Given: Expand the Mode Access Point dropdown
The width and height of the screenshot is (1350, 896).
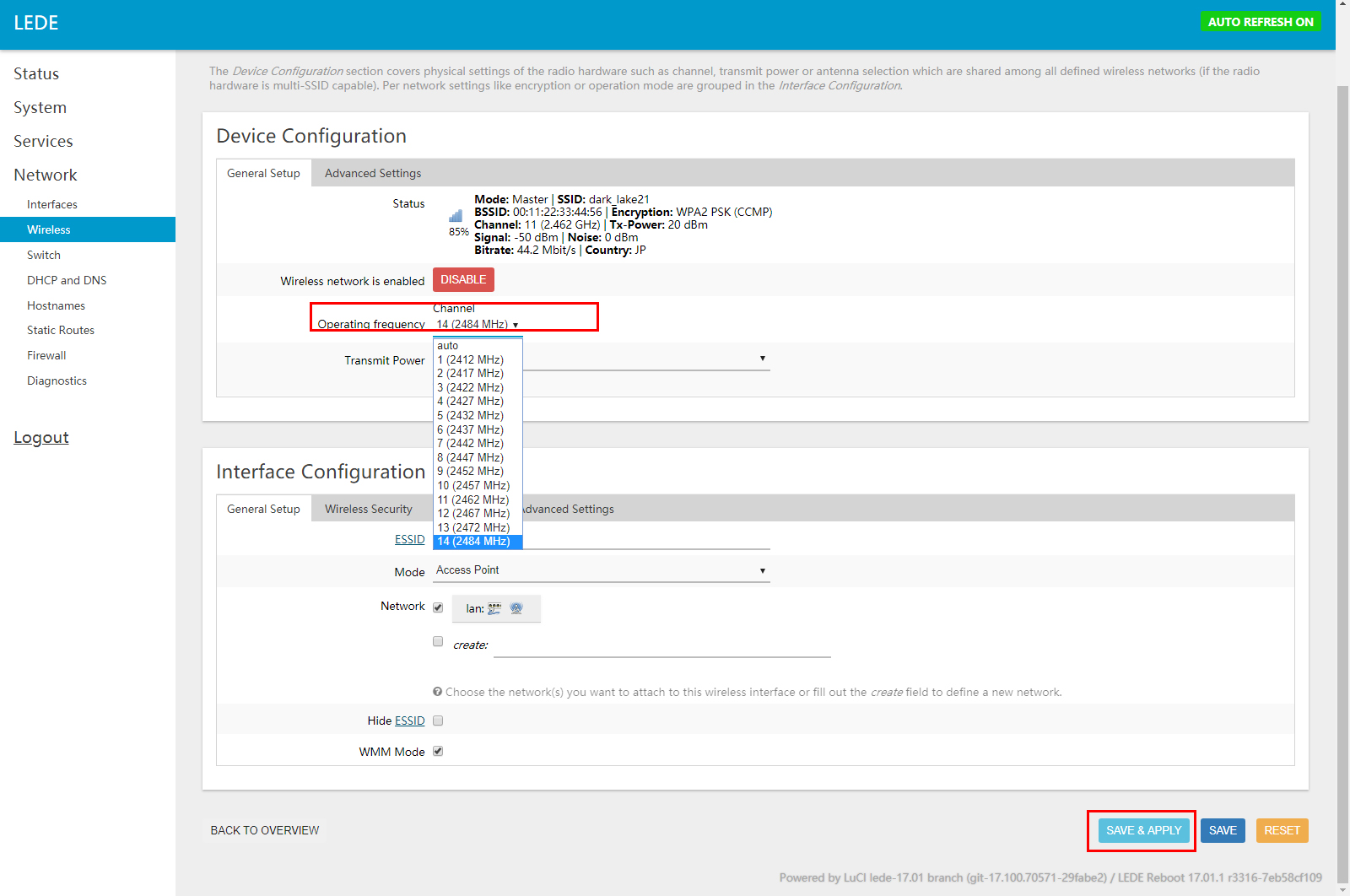Looking at the screenshot, I should (x=601, y=570).
